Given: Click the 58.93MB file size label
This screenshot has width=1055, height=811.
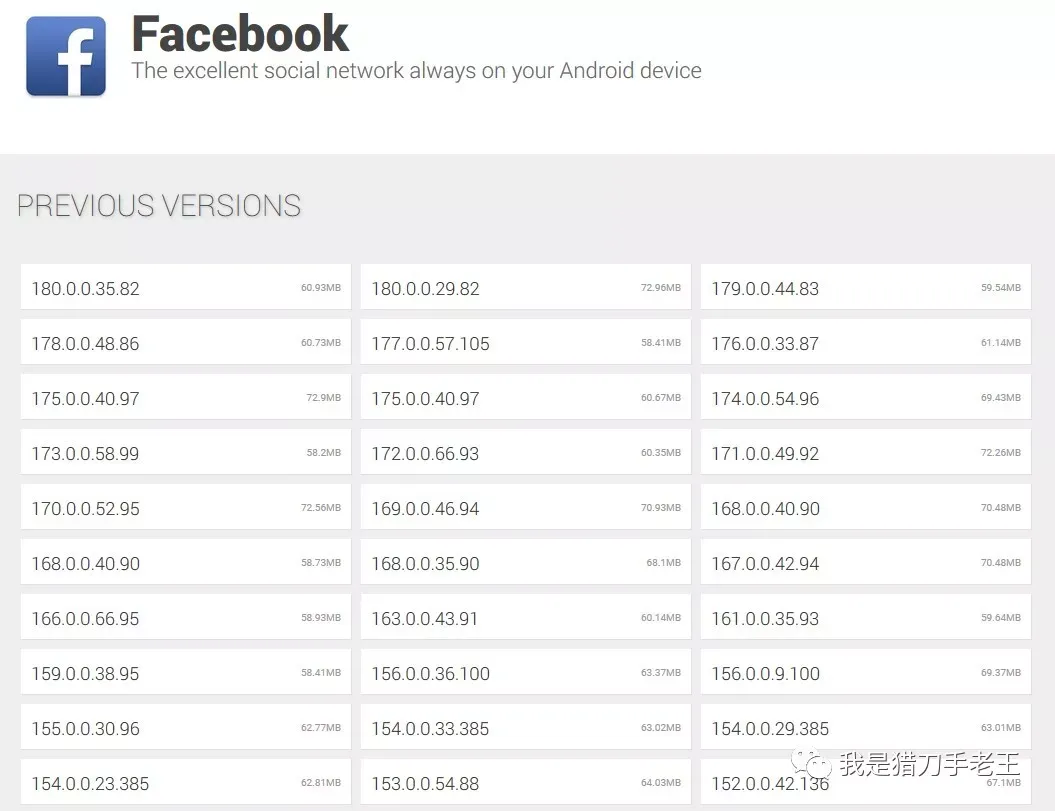Looking at the screenshot, I should tap(321, 618).
